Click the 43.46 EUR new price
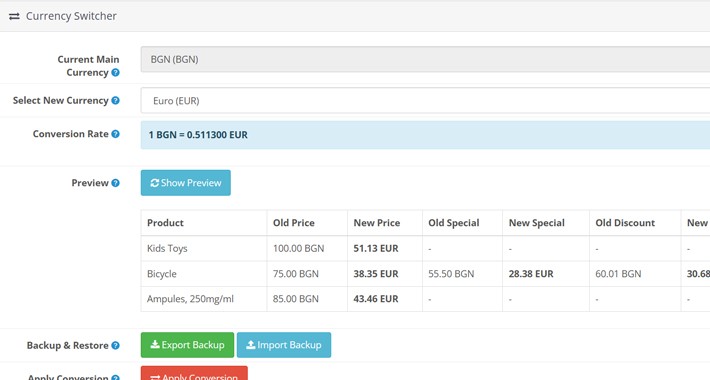Screen dimensions: 710x380 click(x=376, y=299)
